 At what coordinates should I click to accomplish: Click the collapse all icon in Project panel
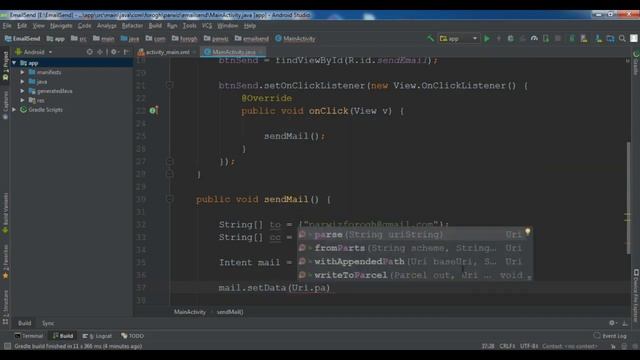click(x=100, y=52)
